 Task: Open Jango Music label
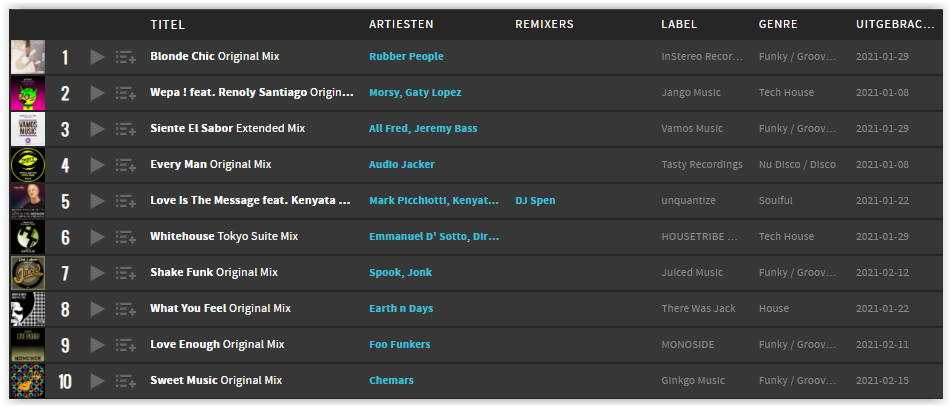691,93
